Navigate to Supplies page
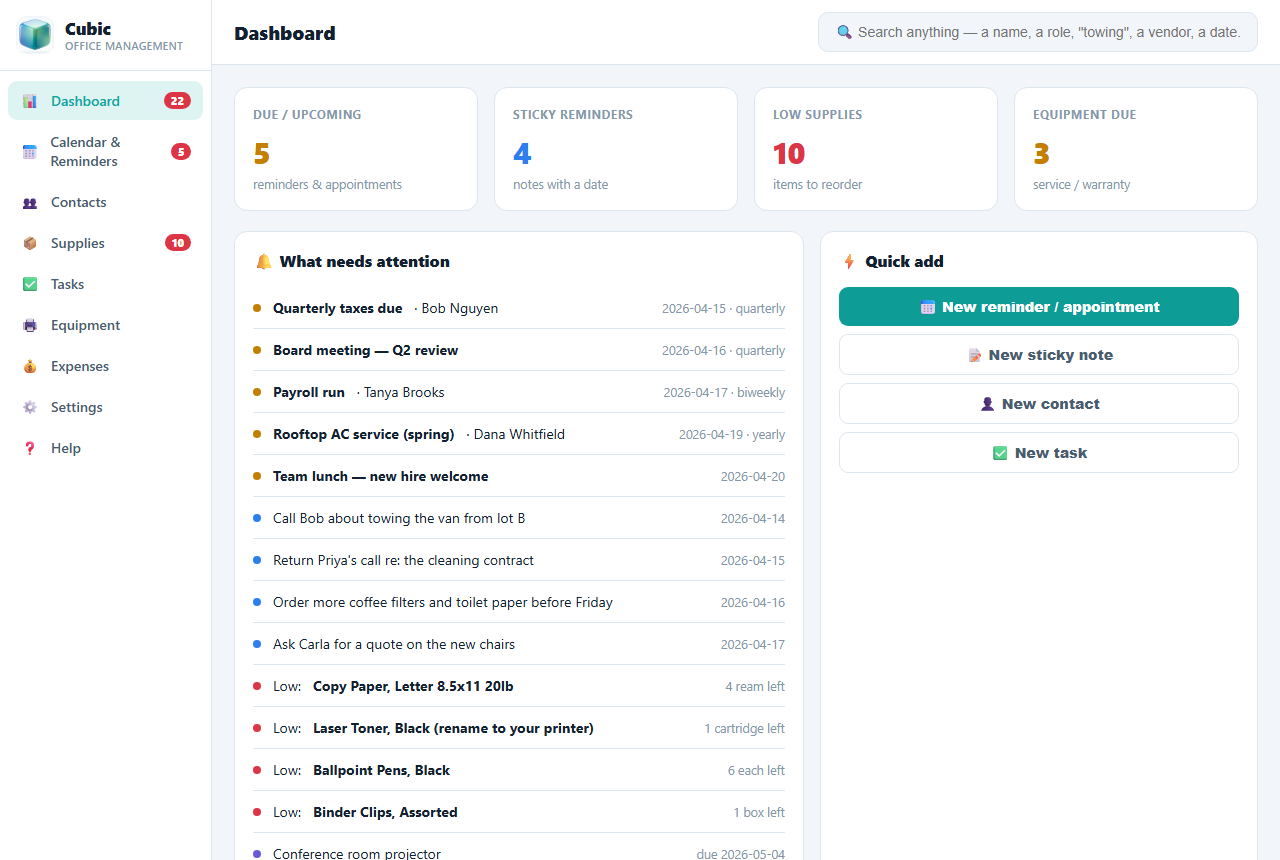Image resolution: width=1280 pixels, height=860 pixels. tap(105, 243)
